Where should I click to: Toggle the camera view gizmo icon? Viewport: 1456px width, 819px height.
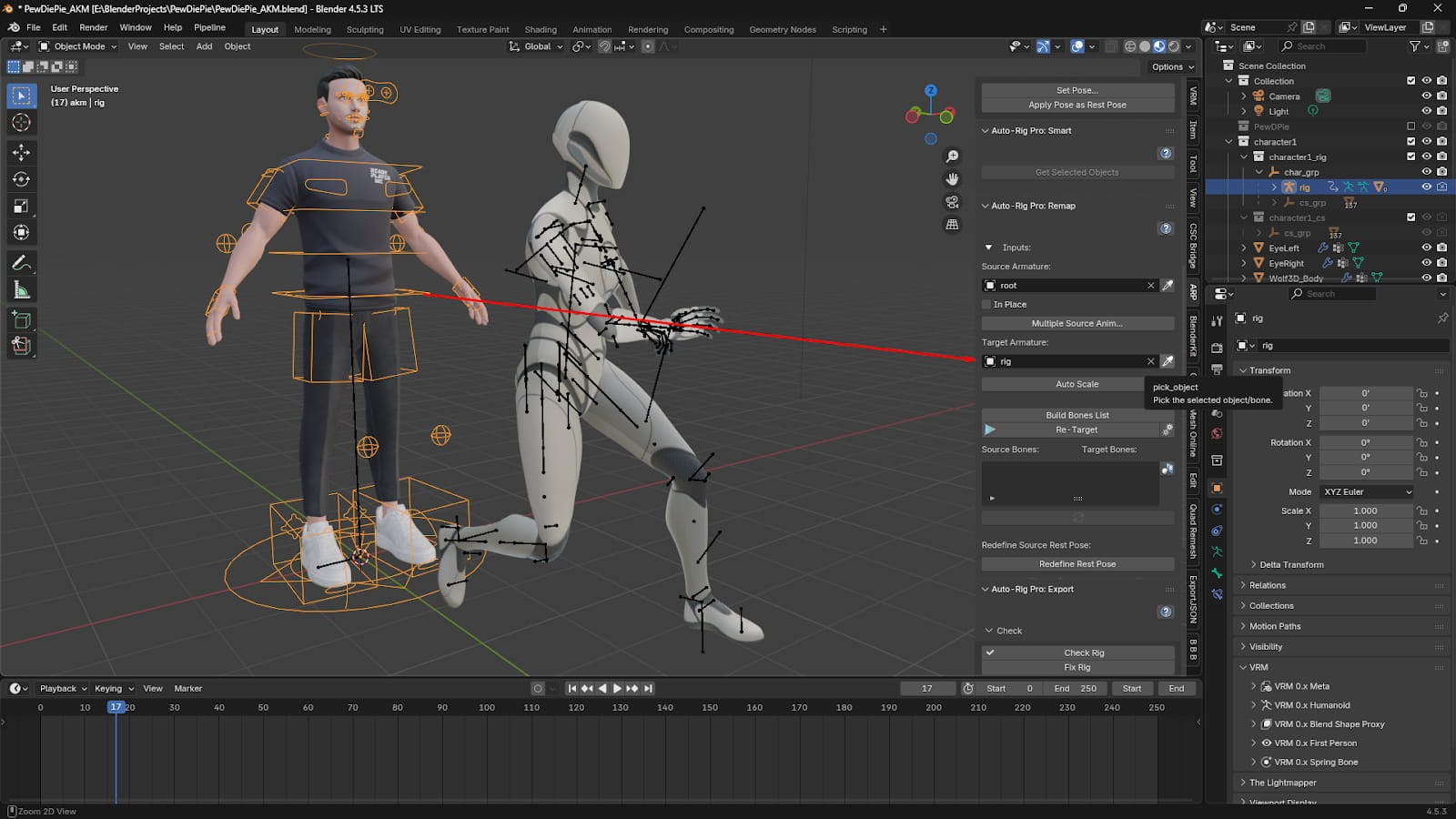click(952, 202)
